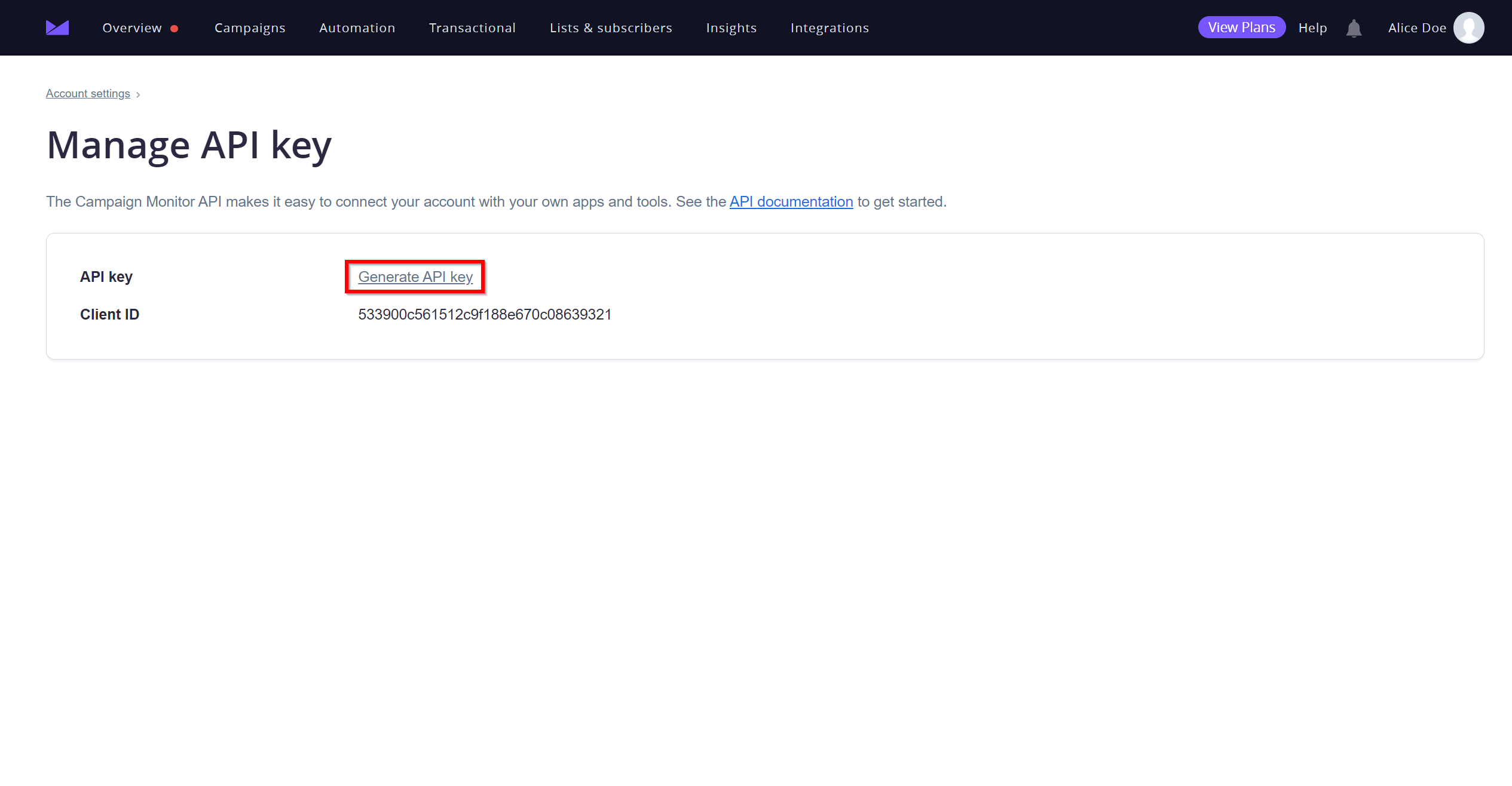Open the Integrations menu item
Viewport: 1512px width, 786px height.
830,28
